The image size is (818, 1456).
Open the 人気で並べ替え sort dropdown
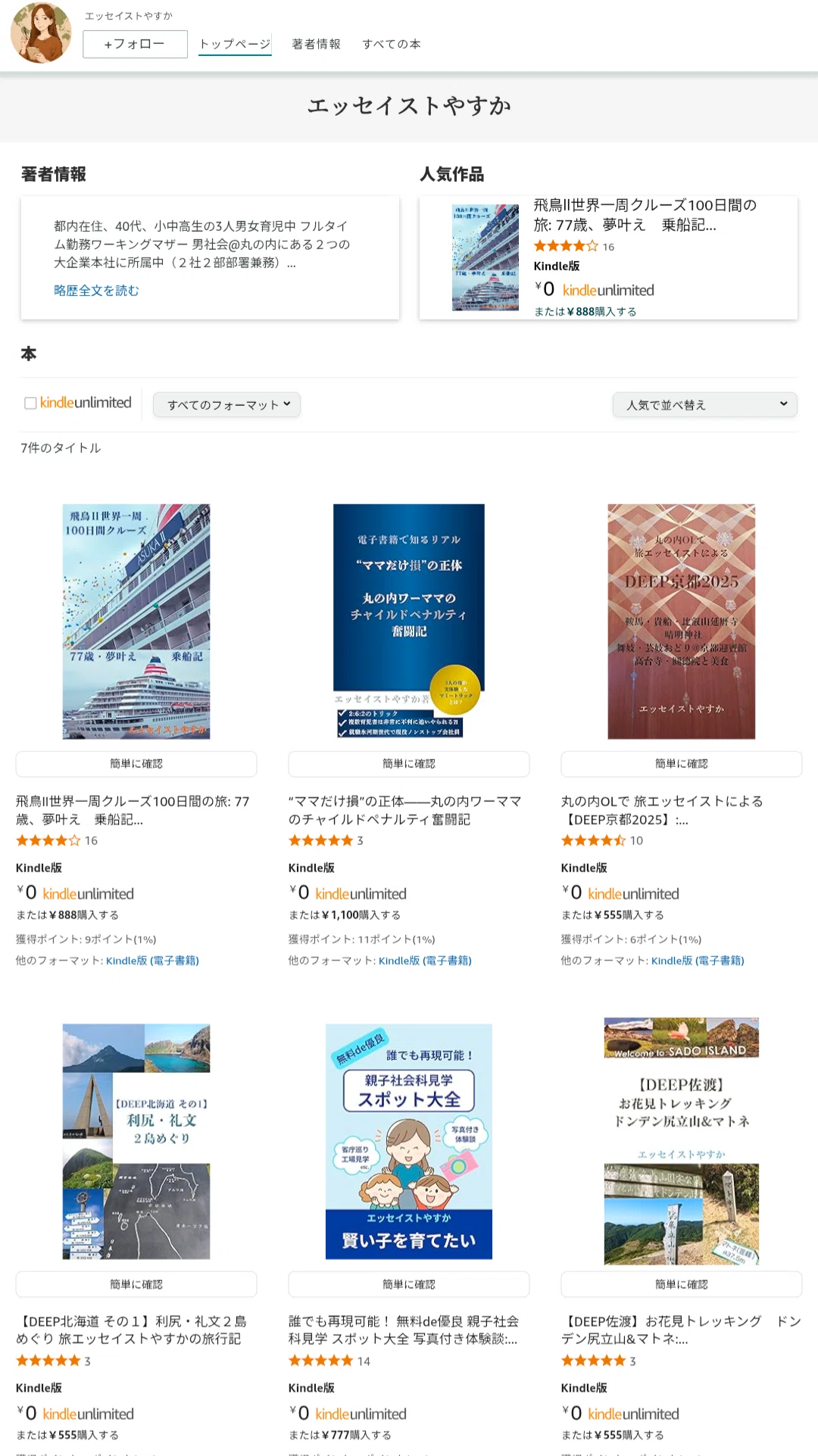[x=705, y=405]
